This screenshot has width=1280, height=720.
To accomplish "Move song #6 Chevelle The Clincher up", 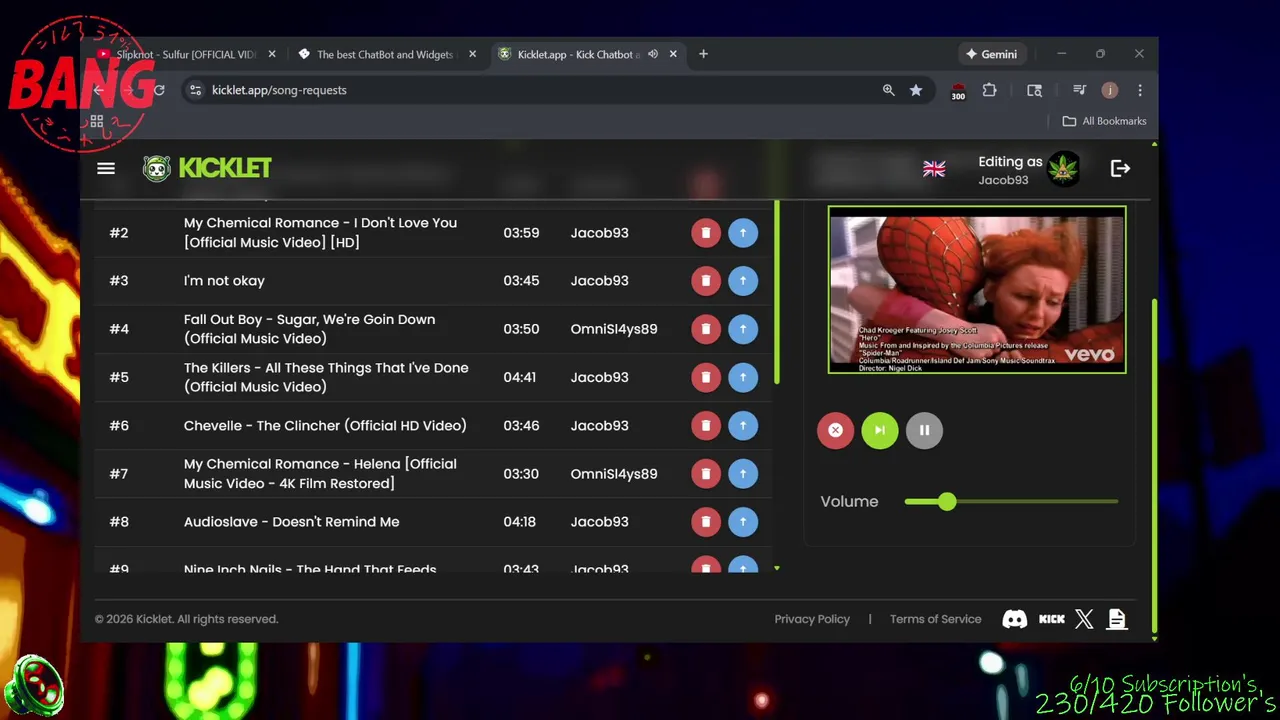I will [743, 425].
